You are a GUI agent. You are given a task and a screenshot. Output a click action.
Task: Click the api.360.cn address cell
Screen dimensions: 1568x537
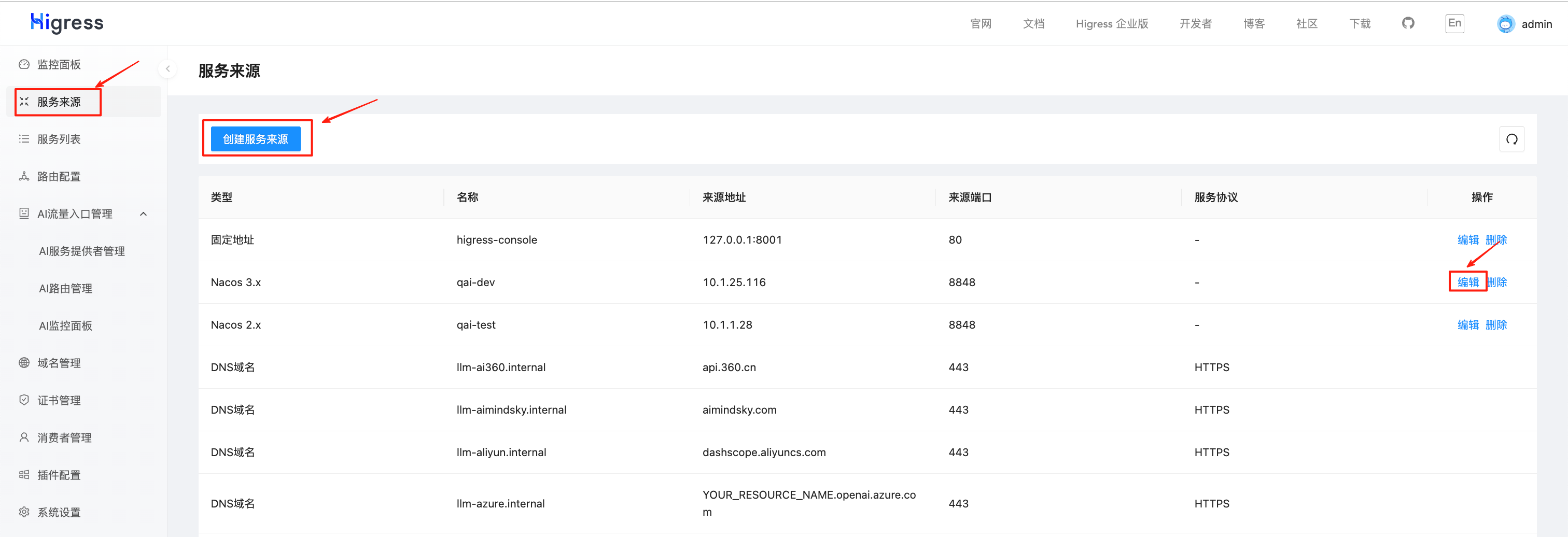click(x=729, y=368)
